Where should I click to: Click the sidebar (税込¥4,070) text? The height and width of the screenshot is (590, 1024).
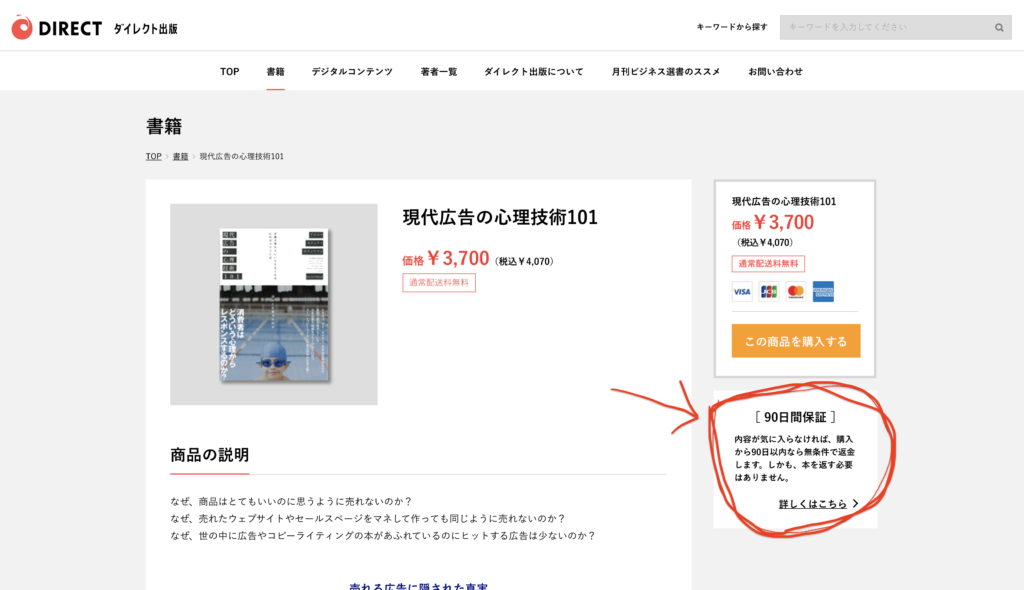[765, 242]
